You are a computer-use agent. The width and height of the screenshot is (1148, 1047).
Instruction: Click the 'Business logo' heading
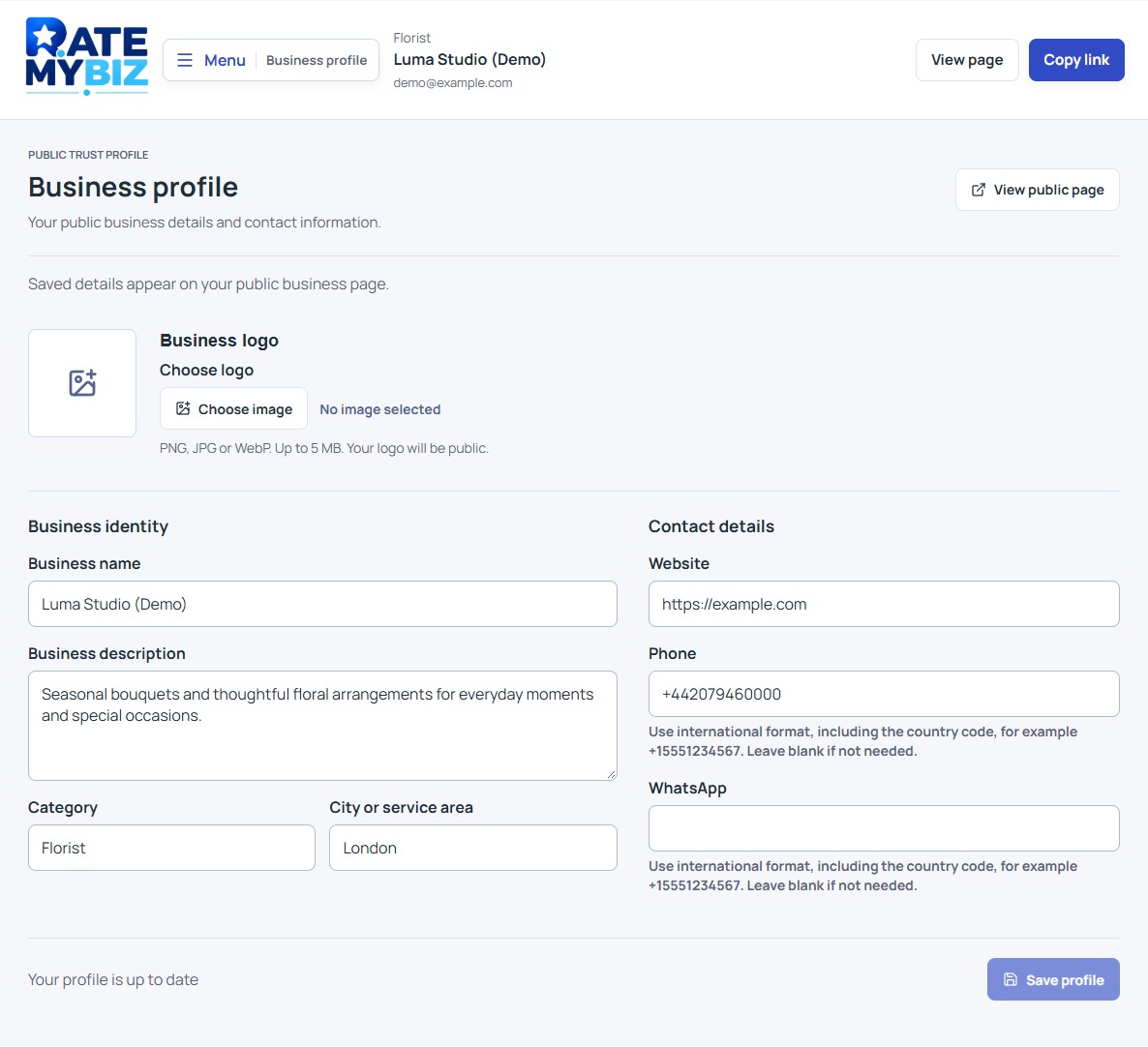pos(220,341)
